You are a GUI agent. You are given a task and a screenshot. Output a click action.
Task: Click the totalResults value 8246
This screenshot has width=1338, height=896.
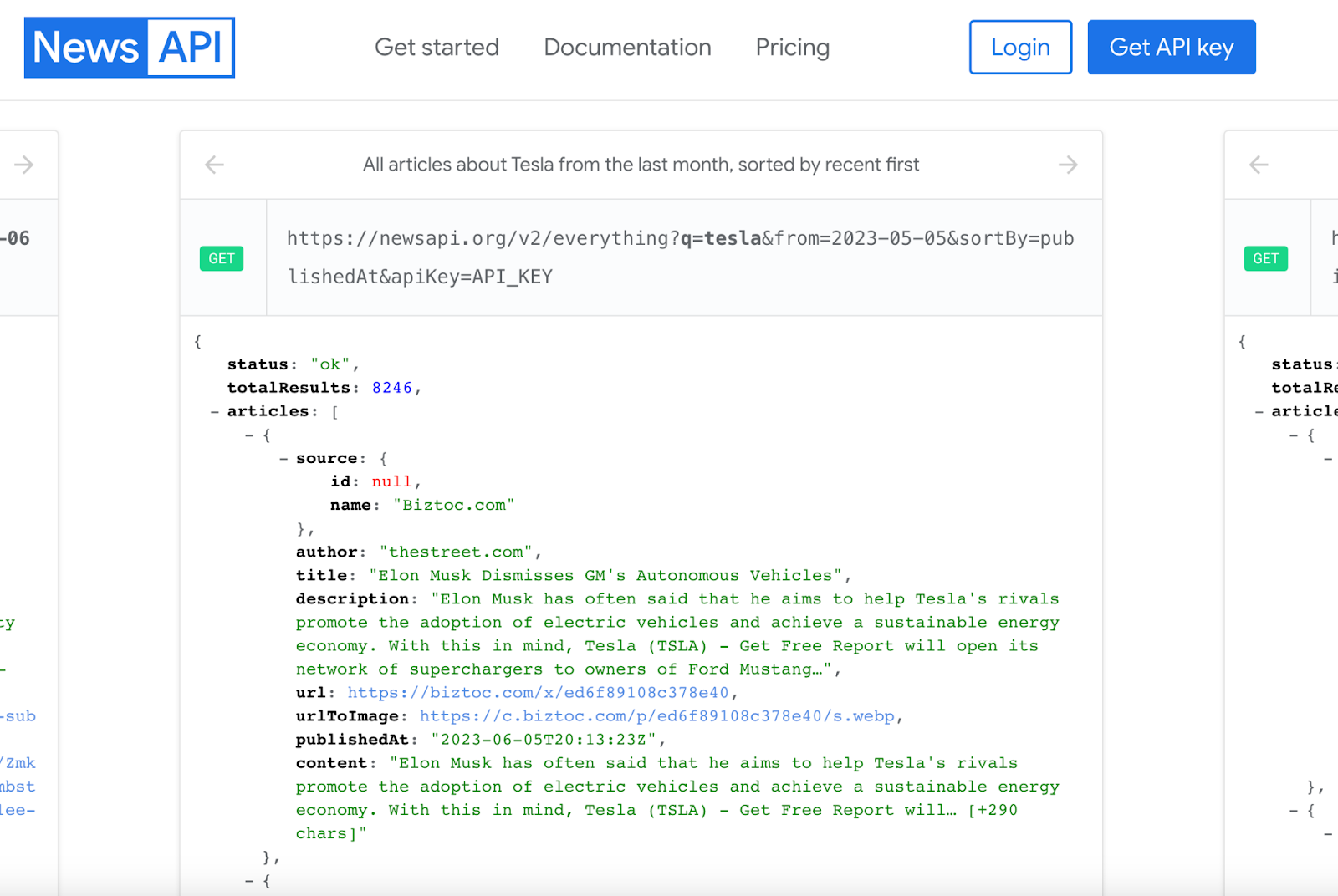[392, 388]
